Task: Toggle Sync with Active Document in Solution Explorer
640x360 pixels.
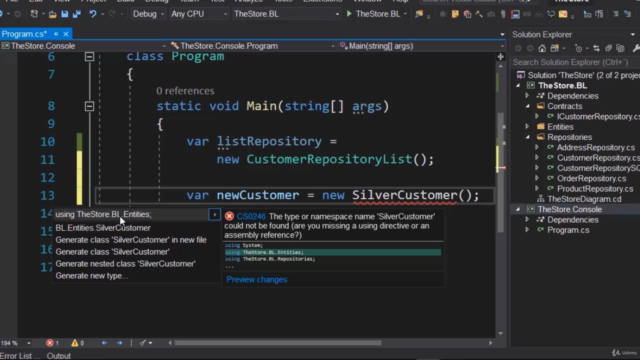Action: click(x=596, y=49)
